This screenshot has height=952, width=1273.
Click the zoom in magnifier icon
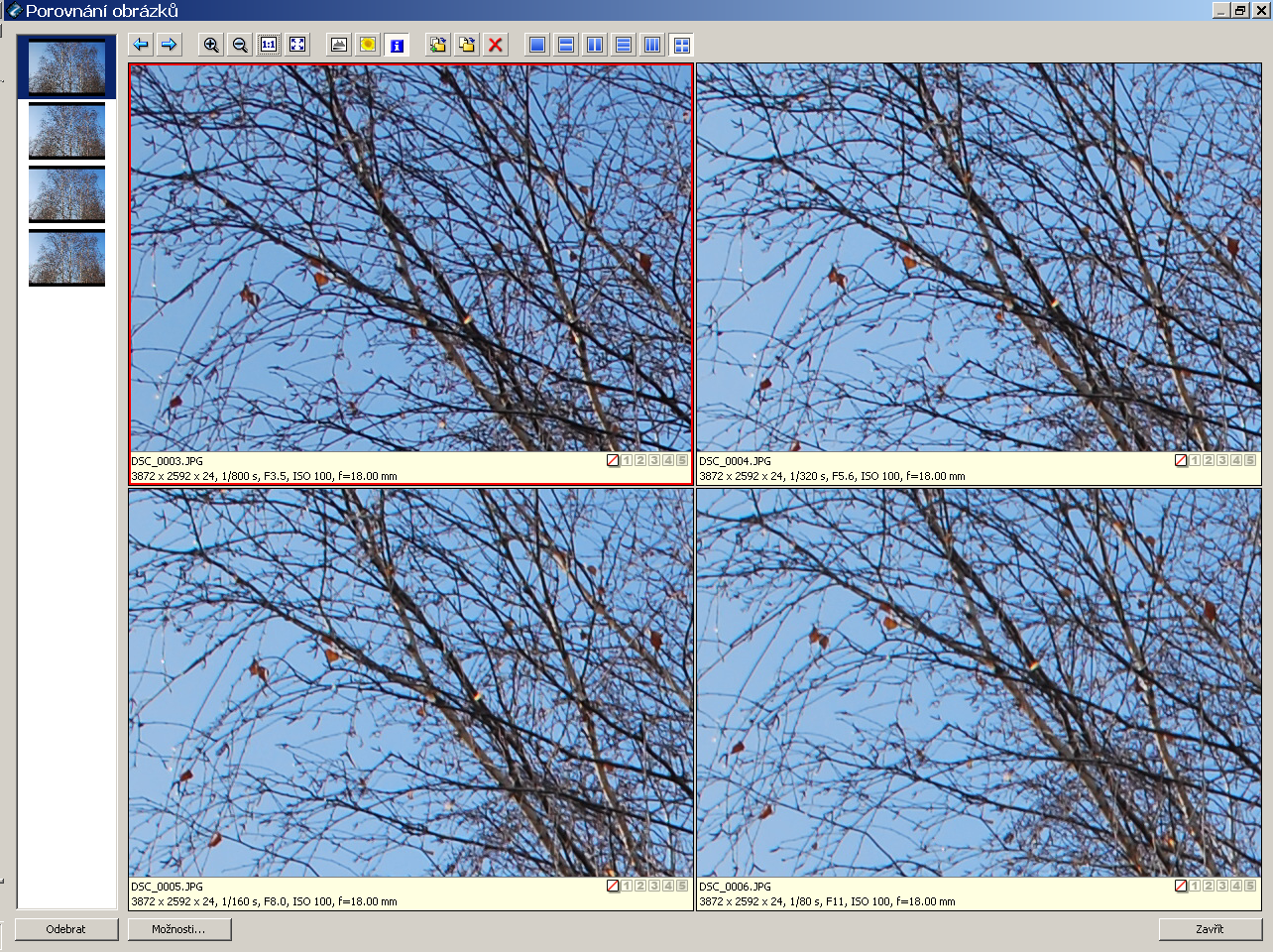coord(211,45)
